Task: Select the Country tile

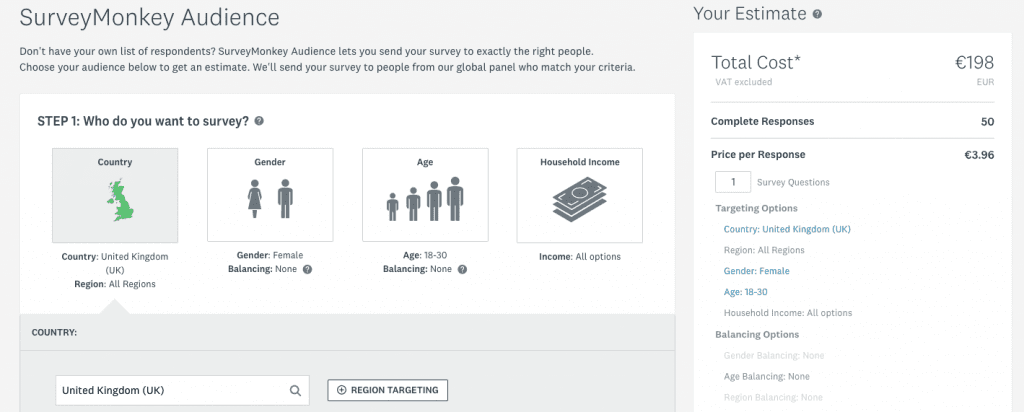Action: (x=115, y=196)
